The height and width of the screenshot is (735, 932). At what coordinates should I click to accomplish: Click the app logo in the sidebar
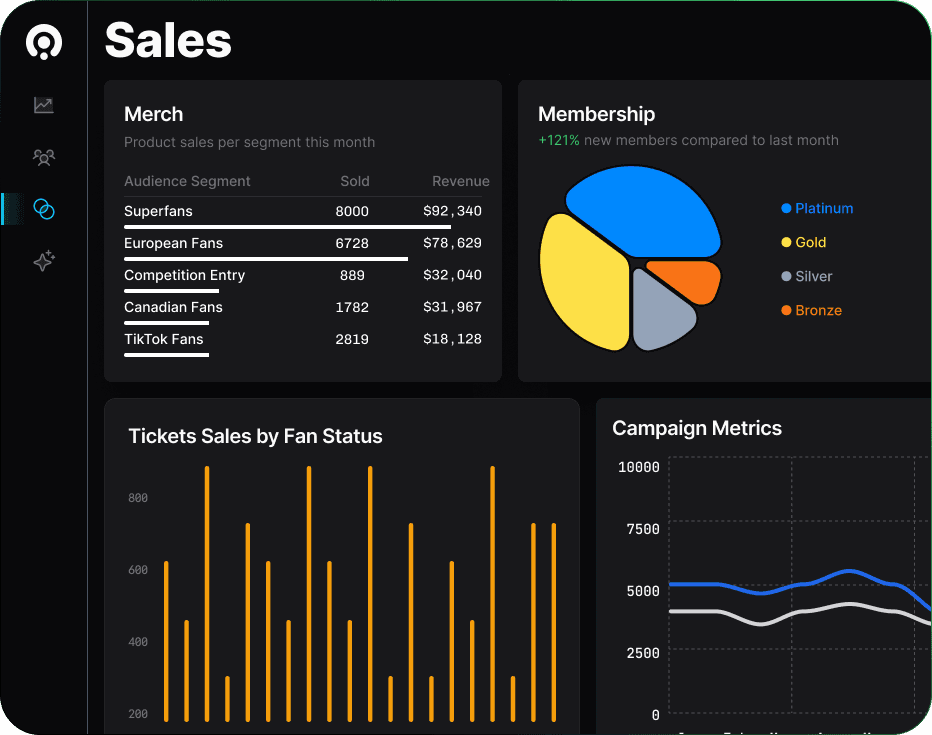pos(43,43)
